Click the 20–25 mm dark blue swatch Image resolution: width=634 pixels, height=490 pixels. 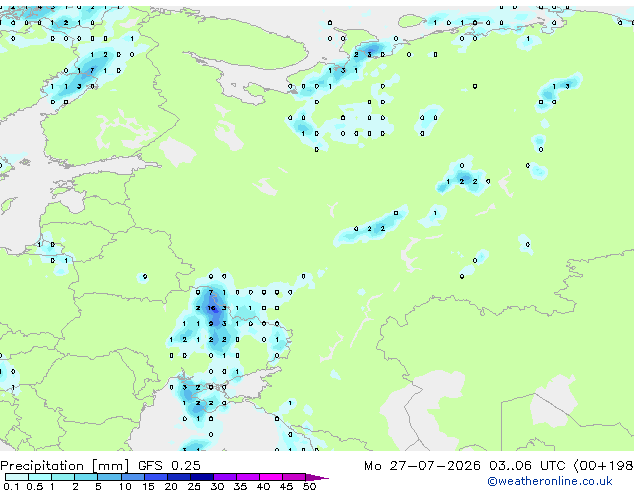click(x=178, y=477)
